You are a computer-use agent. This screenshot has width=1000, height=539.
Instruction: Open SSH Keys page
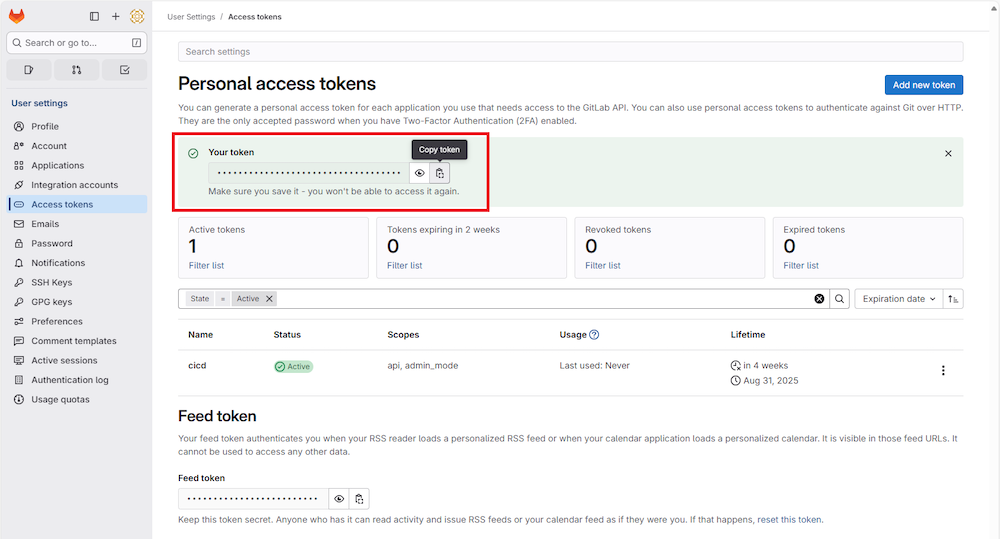78,283
